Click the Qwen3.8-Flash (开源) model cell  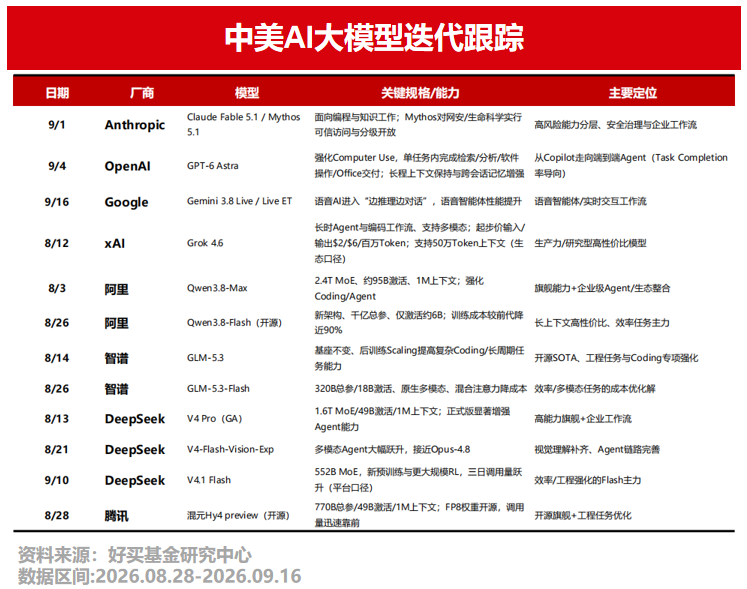point(234,323)
